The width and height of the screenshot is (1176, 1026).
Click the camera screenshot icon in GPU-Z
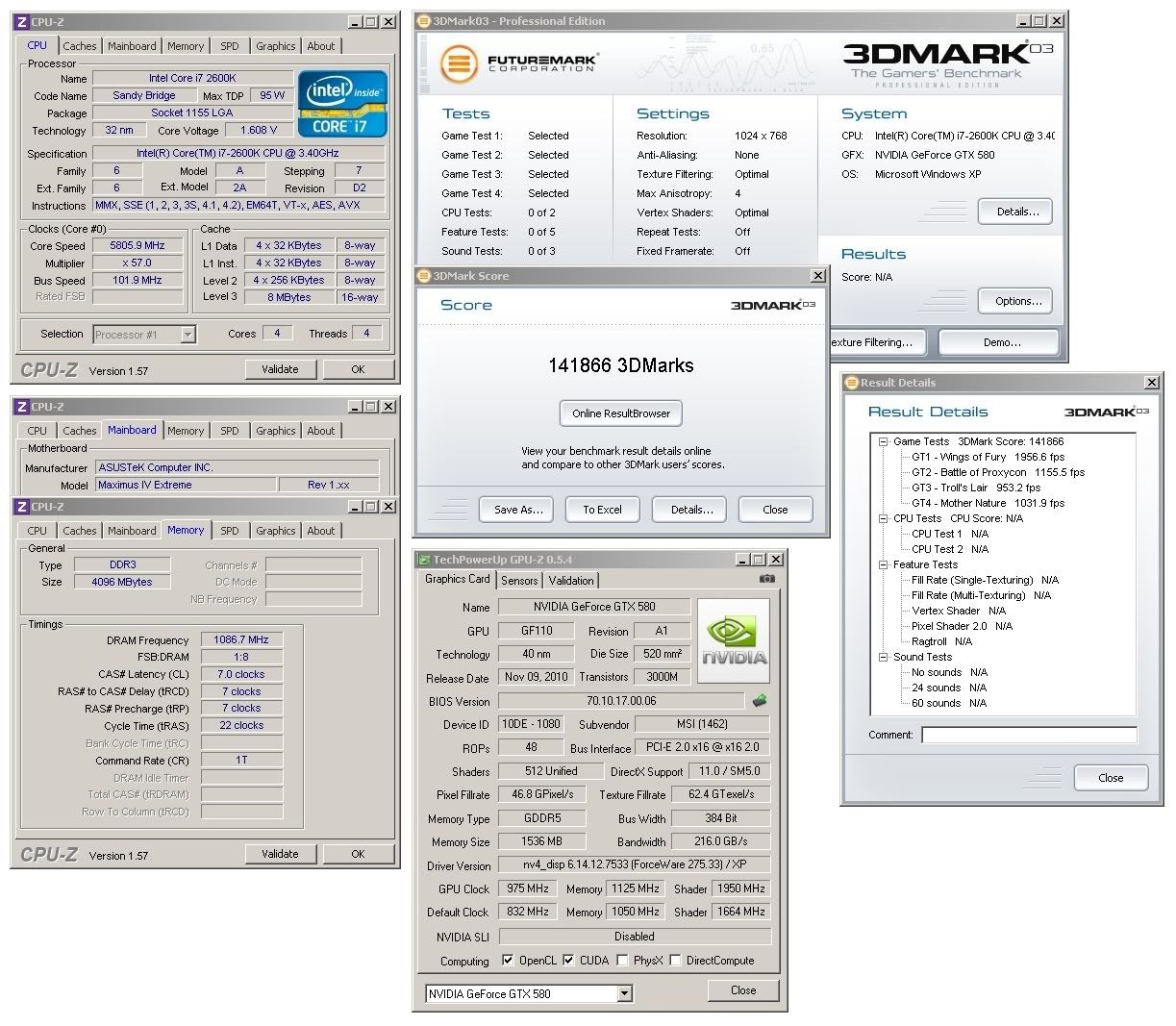click(x=766, y=579)
